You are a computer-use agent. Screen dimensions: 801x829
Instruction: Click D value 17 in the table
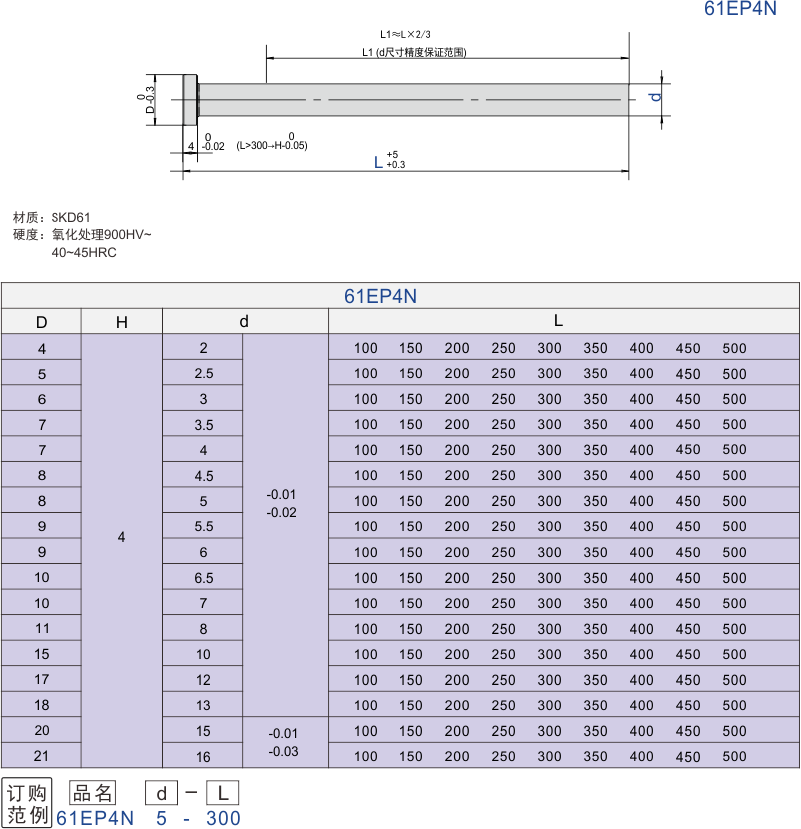point(42,680)
